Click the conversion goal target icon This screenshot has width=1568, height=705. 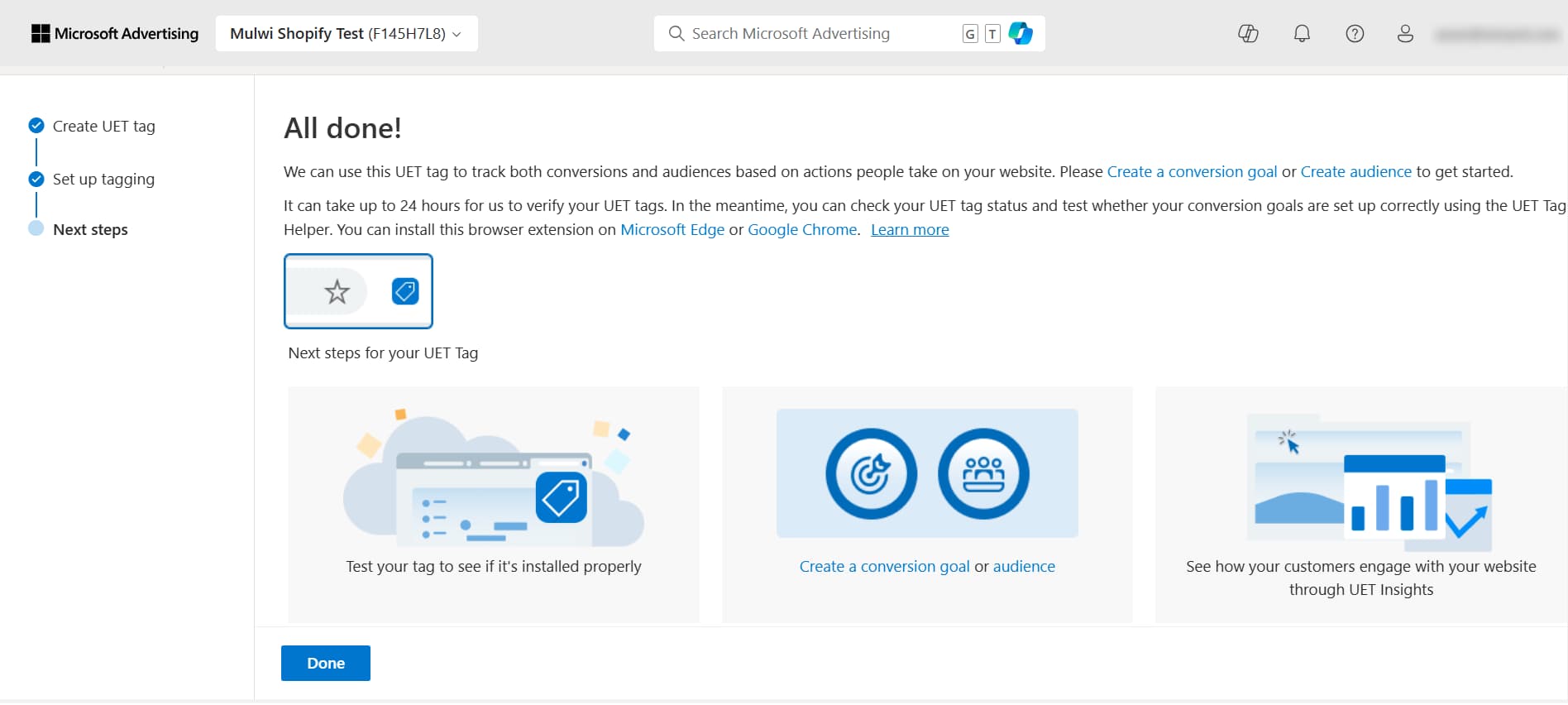pyautogui.click(x=871, y=474)
